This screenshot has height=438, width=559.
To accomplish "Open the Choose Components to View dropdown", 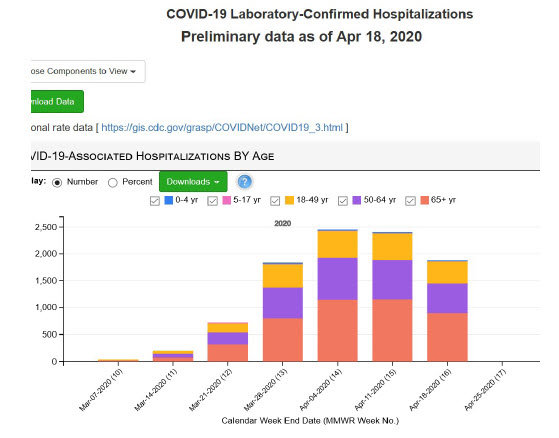I will (x=88, y=71).
